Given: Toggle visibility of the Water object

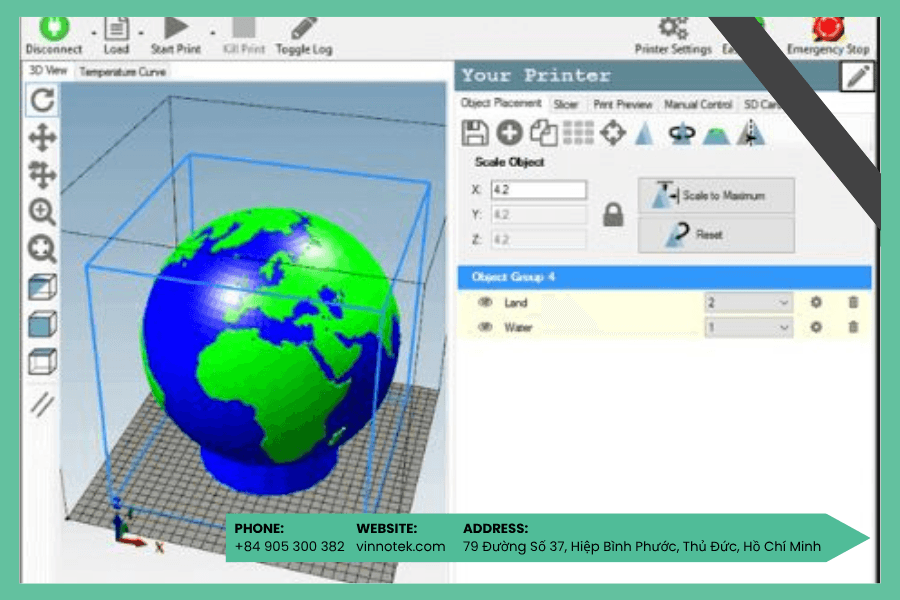Looking at the screenshot, I should click(x=485, y=327).
